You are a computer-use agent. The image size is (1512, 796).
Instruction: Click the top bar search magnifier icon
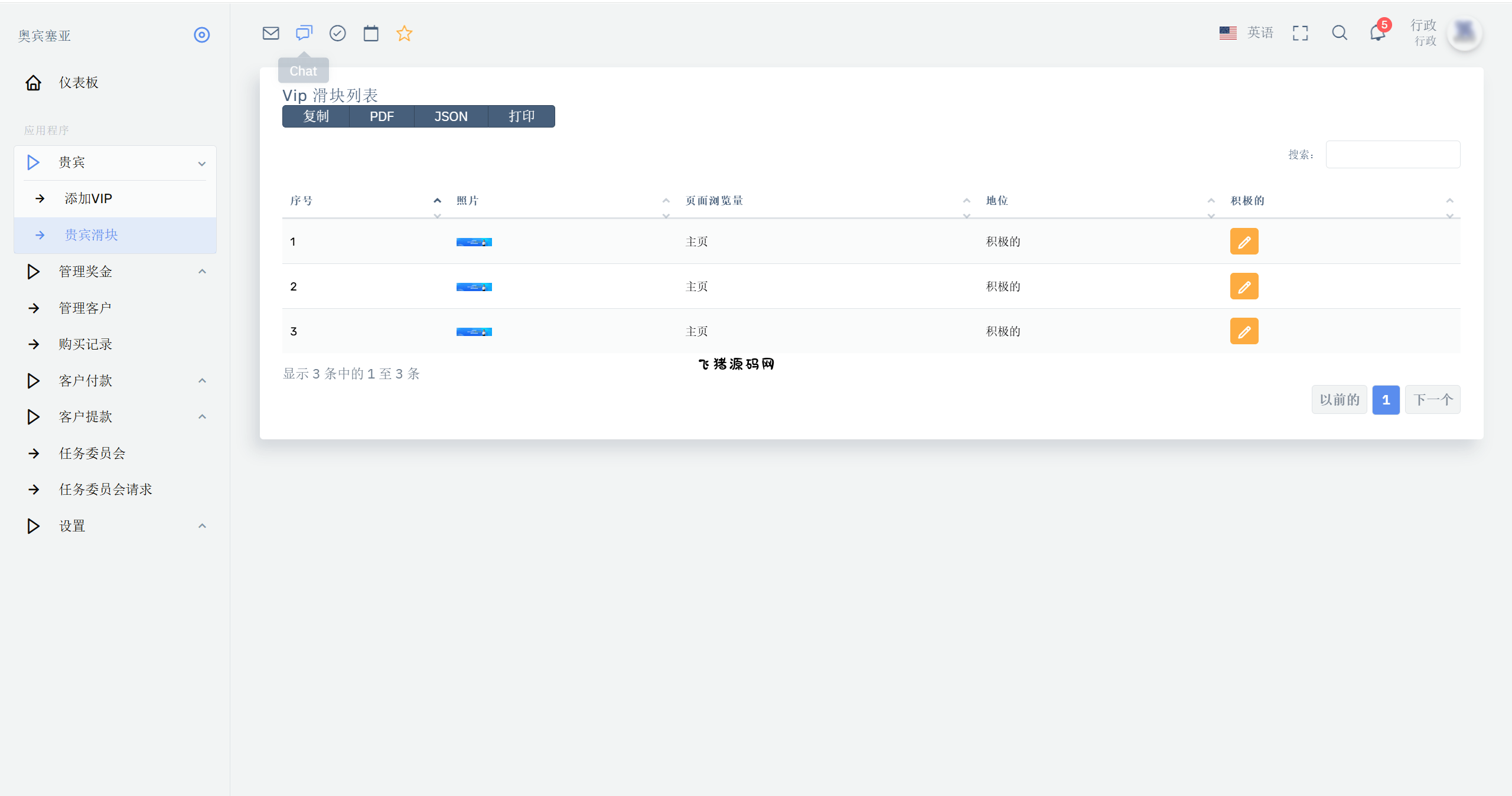click(1339, 33)
